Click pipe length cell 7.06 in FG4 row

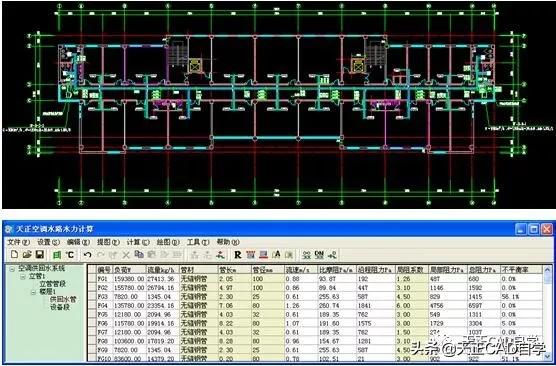tap(233, 305)
